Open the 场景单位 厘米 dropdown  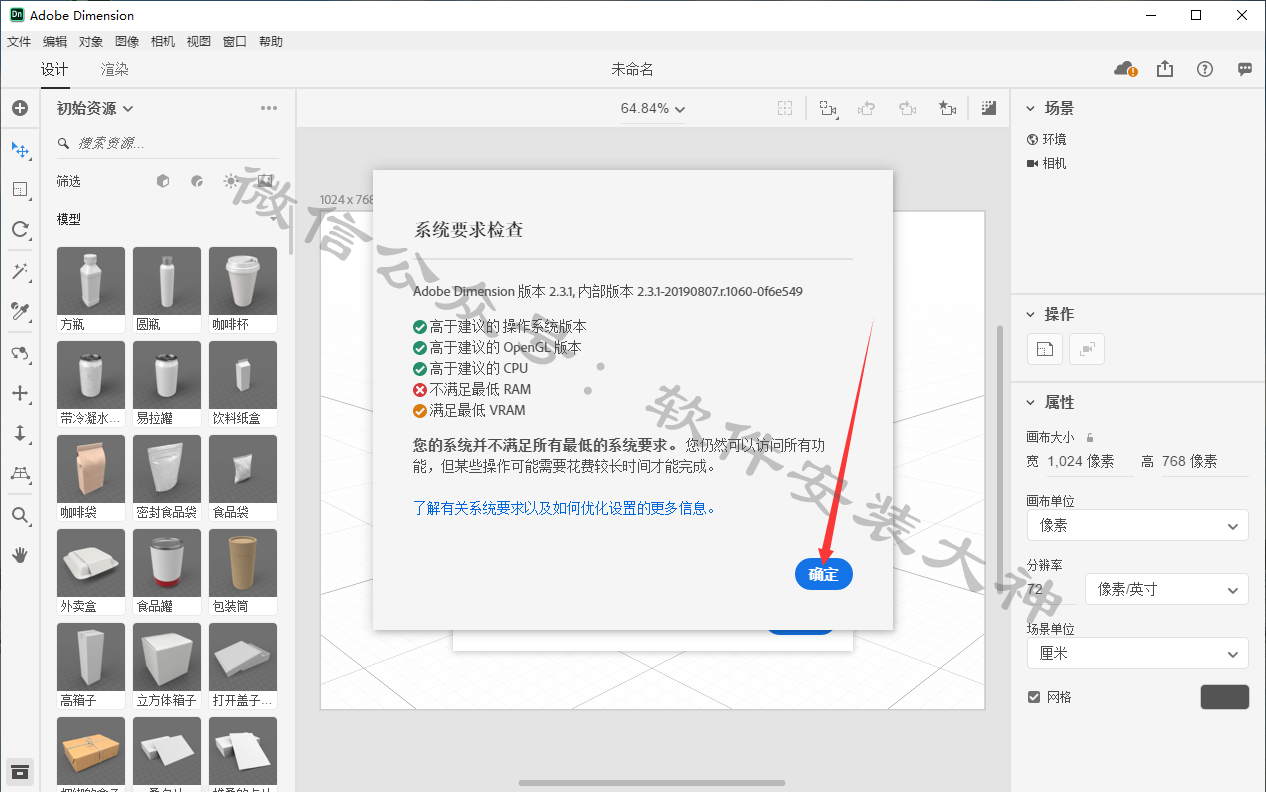[1138, 653]
